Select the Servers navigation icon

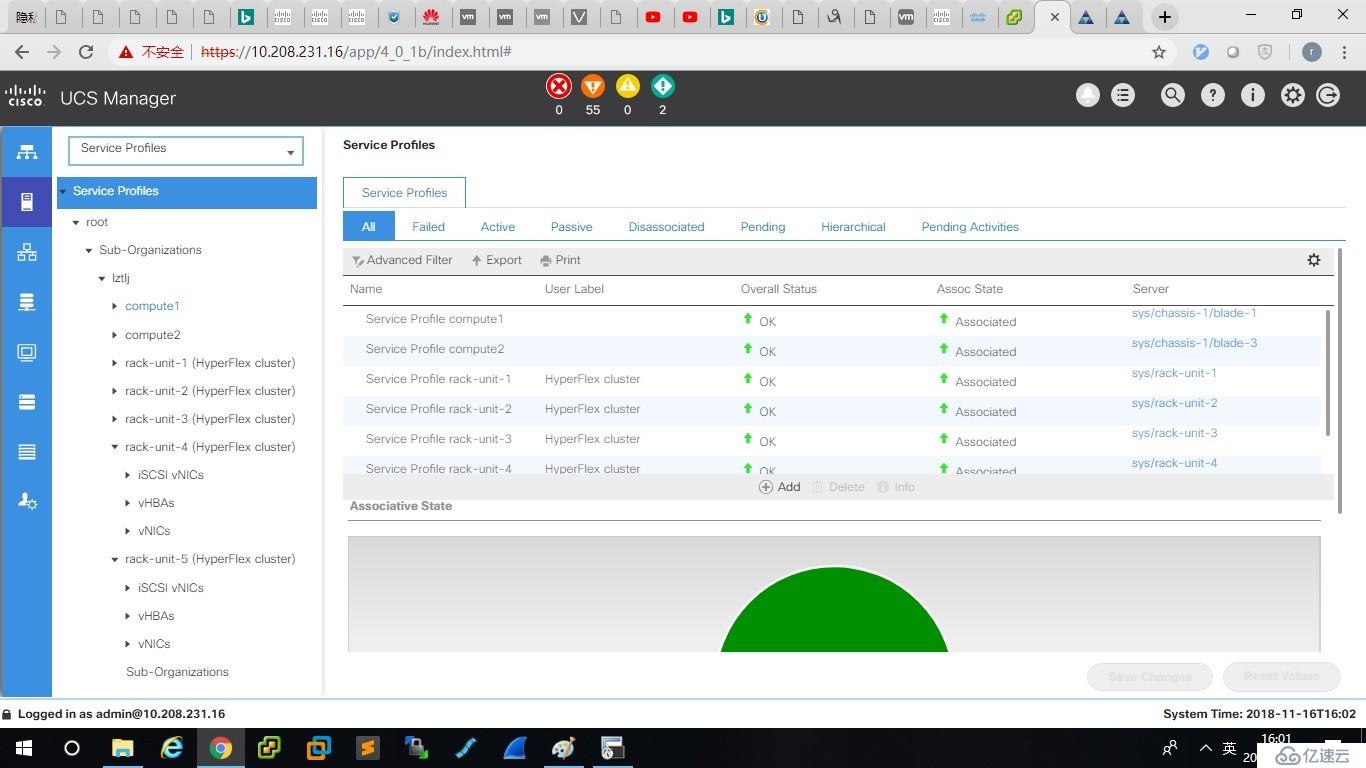click(x=27, y=202)
